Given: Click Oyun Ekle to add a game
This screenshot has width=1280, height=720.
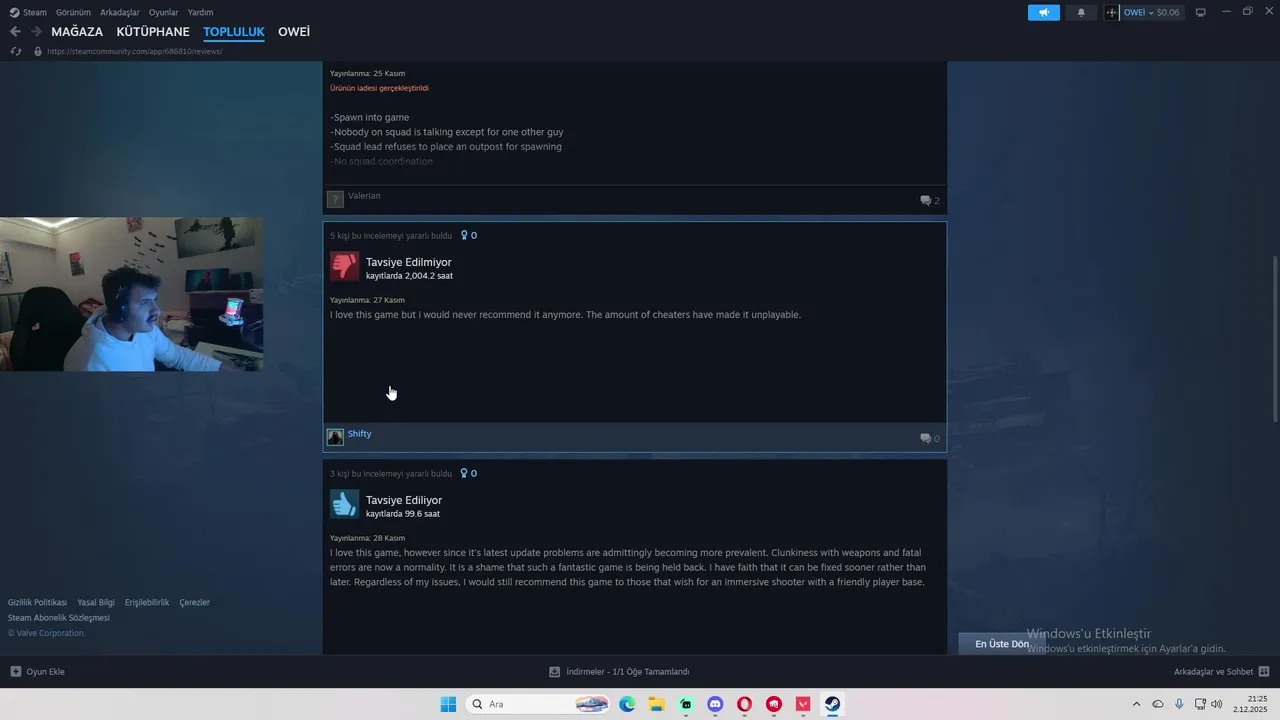Looking at the screenshot, I should click(x=38, y=672).
